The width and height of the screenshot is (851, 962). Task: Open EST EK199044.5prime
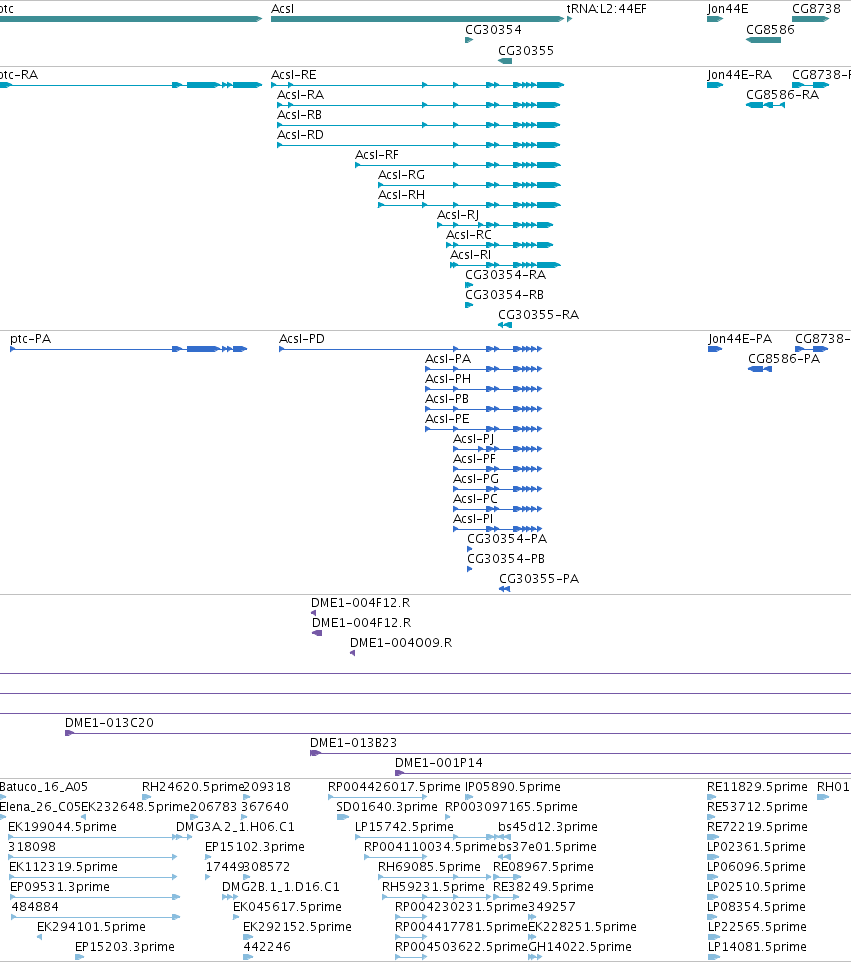[62, 826]
